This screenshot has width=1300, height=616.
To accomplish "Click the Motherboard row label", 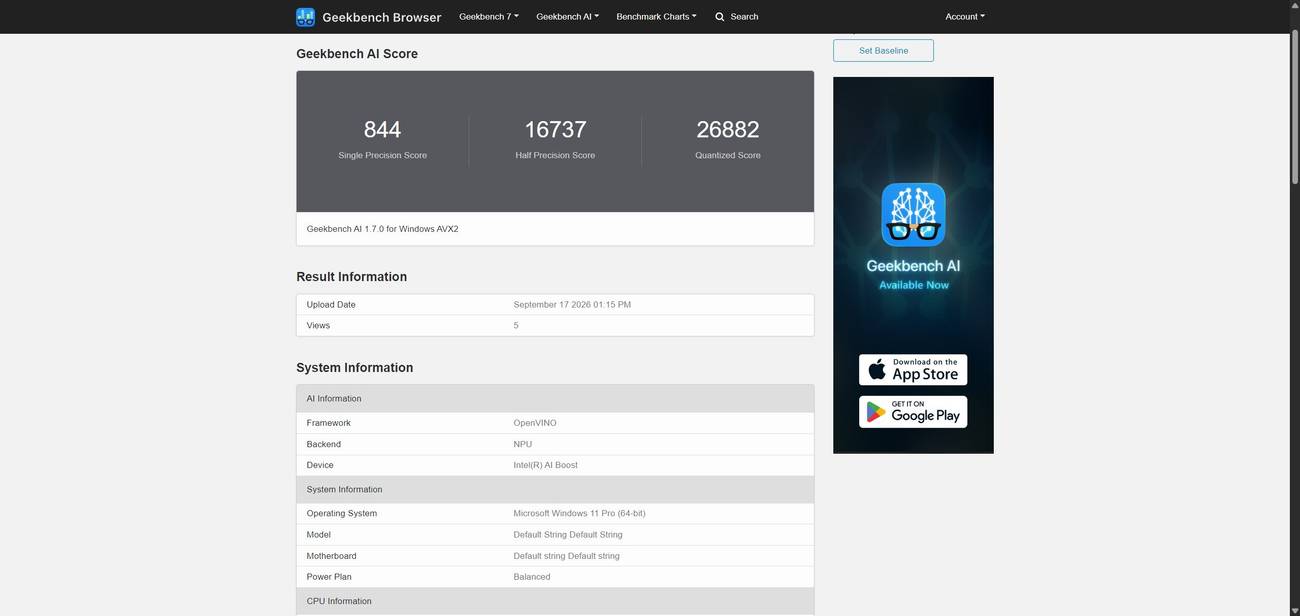I will tap(331, 556).
